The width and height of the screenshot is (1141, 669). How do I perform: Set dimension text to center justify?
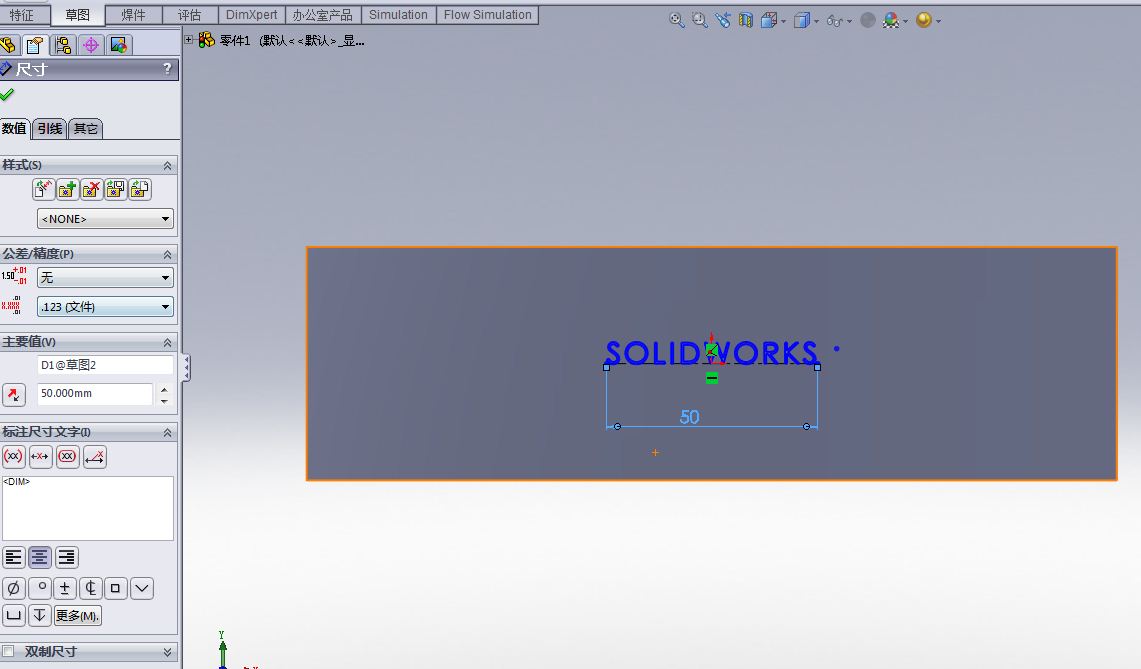40,558
